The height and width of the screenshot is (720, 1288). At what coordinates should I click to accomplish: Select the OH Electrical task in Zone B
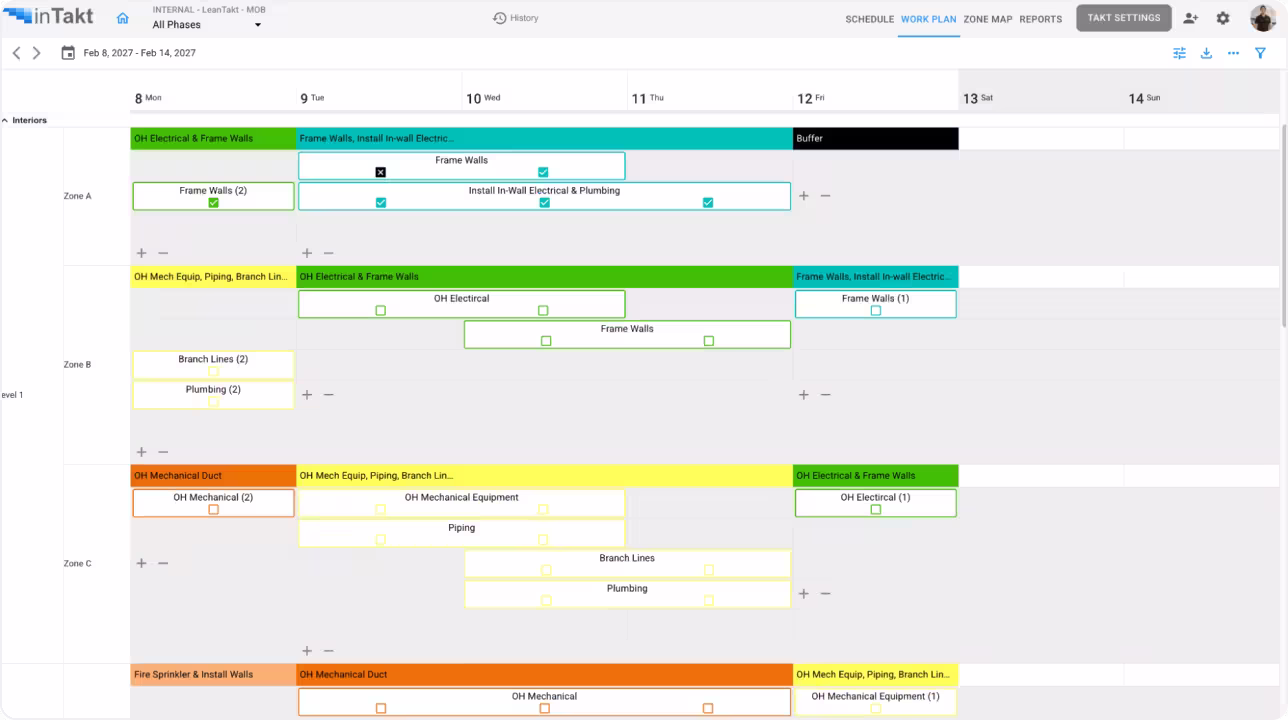pos(461,304)
